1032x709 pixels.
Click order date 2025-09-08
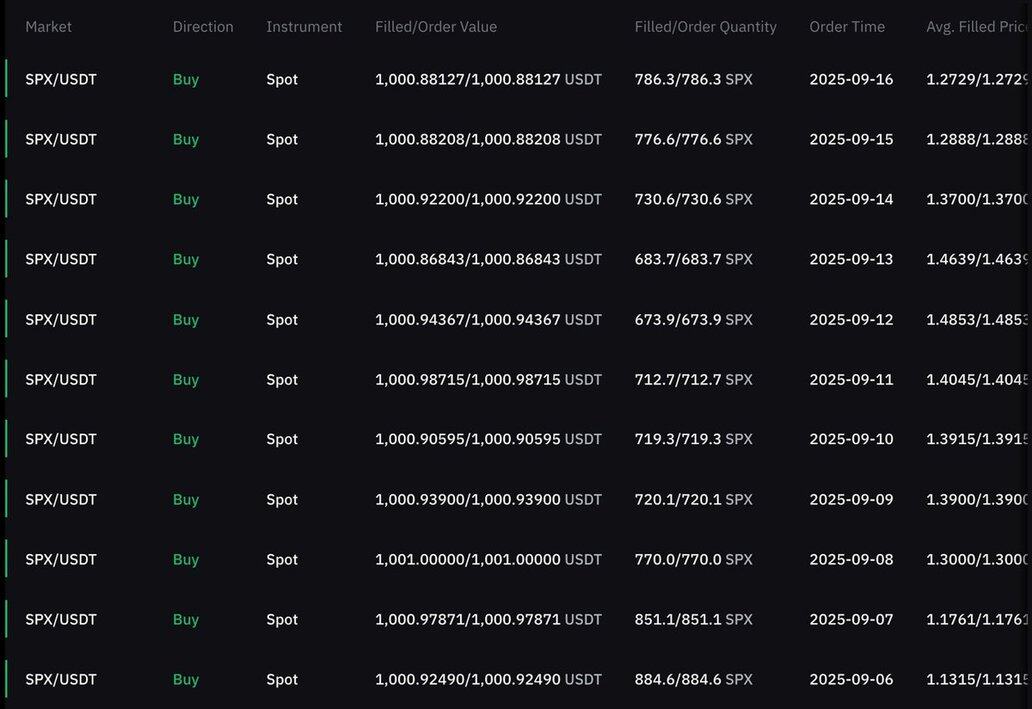[x=851, y=560]
